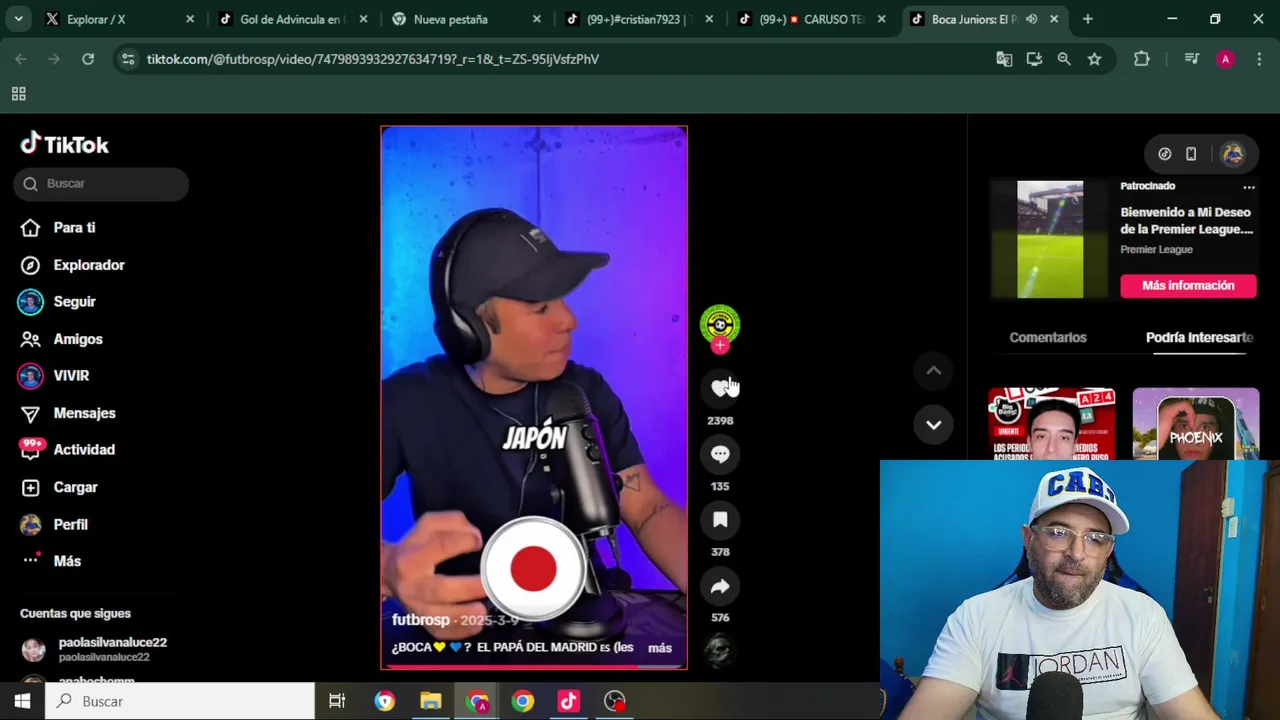Open media controls icon in toolbar
Screen dimensions: 1280x720
click(x=1191, y=59)
